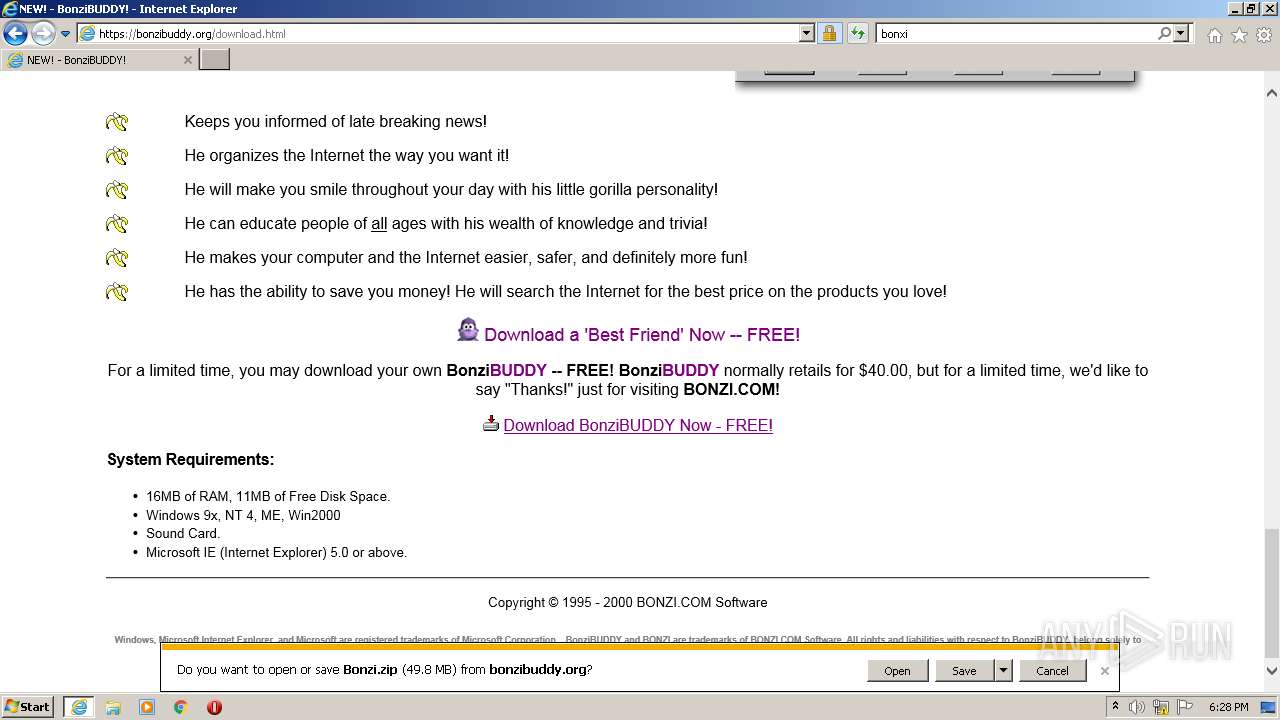Open Internet Explorer taskbar icon

(78, 707)
